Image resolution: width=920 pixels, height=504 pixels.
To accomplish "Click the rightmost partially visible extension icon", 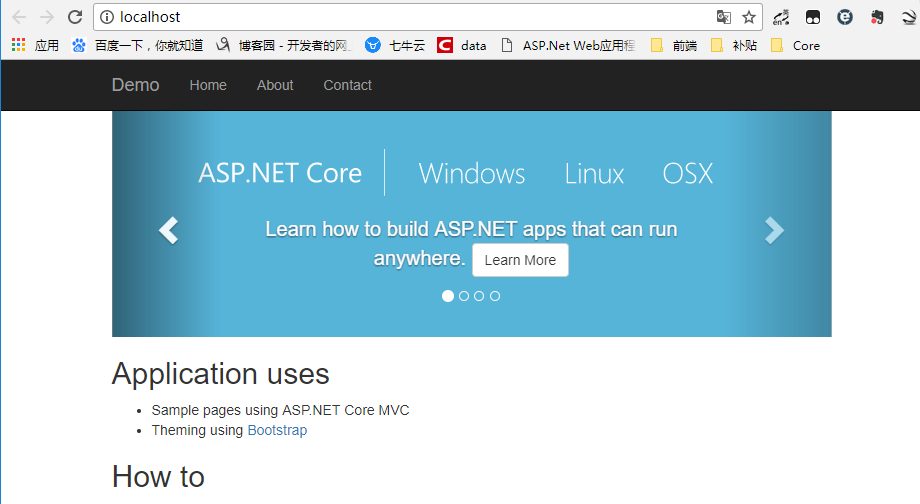I will 910,18.
